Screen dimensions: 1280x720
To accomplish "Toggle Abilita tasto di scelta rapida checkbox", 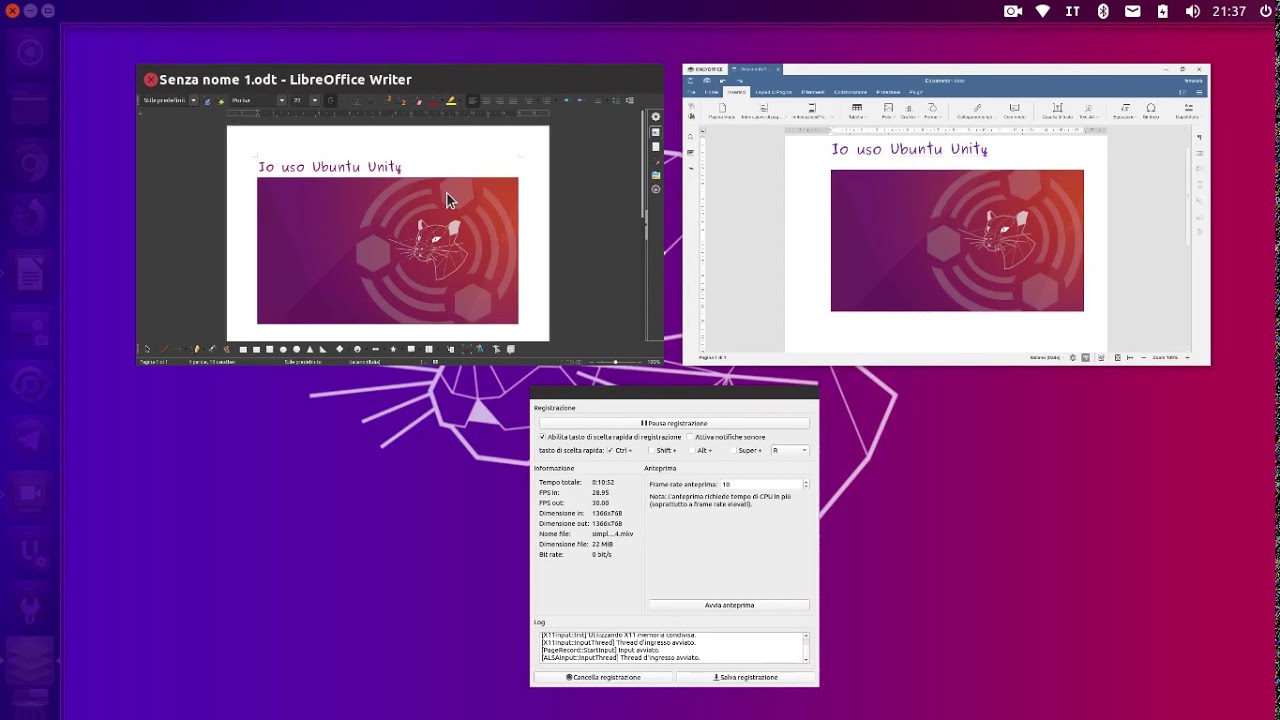I will pos(543,437).
